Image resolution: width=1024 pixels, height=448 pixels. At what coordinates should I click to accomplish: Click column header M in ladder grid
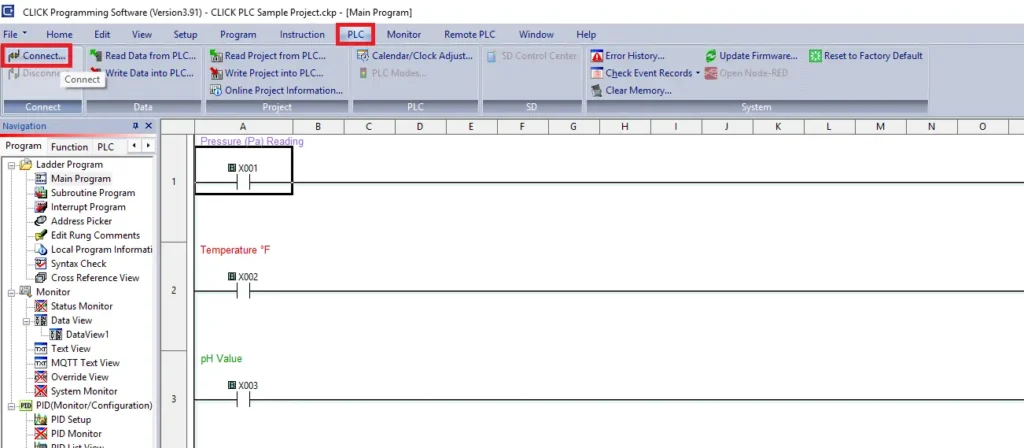pos(880,126)
